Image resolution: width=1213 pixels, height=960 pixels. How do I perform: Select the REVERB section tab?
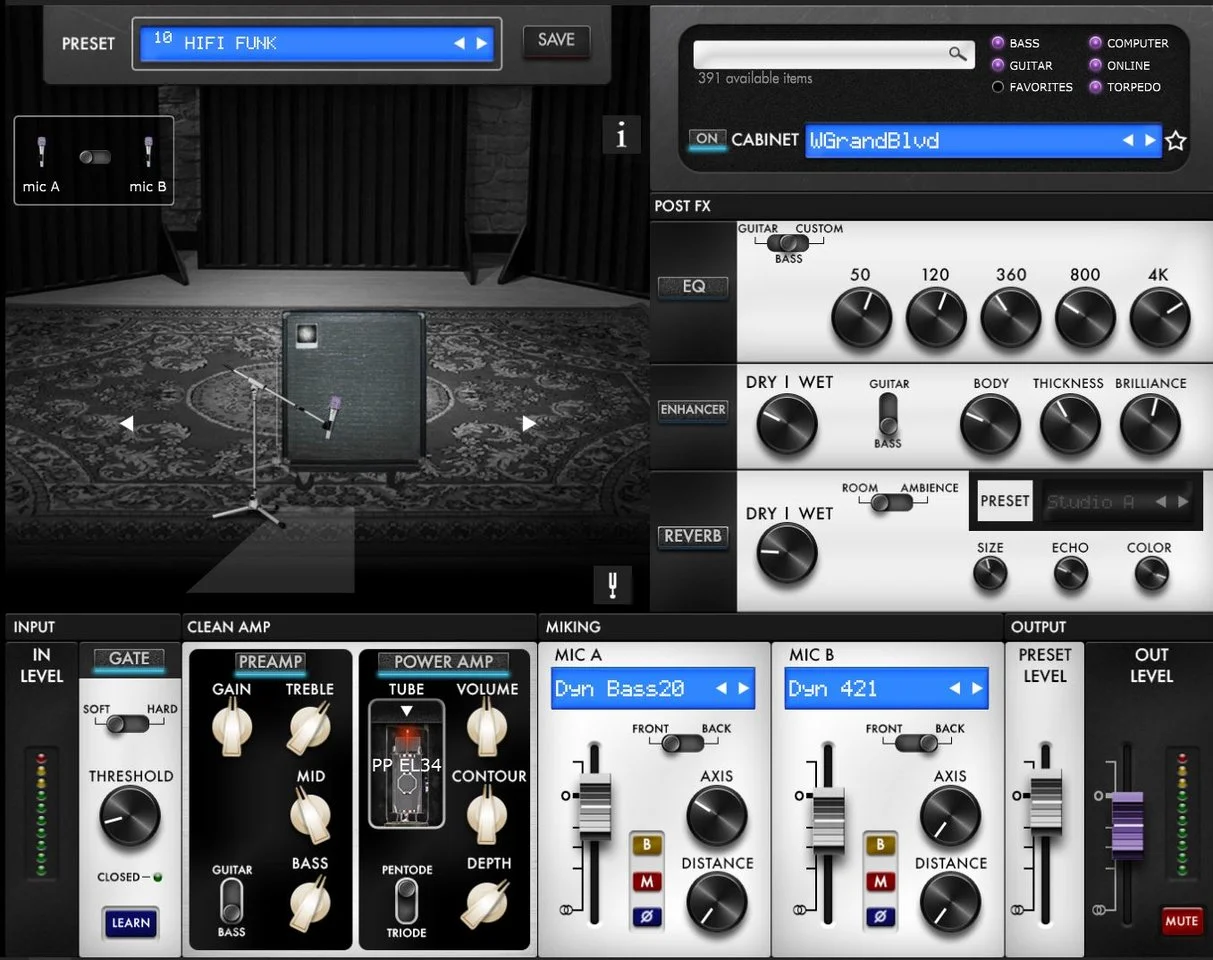click(692, 536)
